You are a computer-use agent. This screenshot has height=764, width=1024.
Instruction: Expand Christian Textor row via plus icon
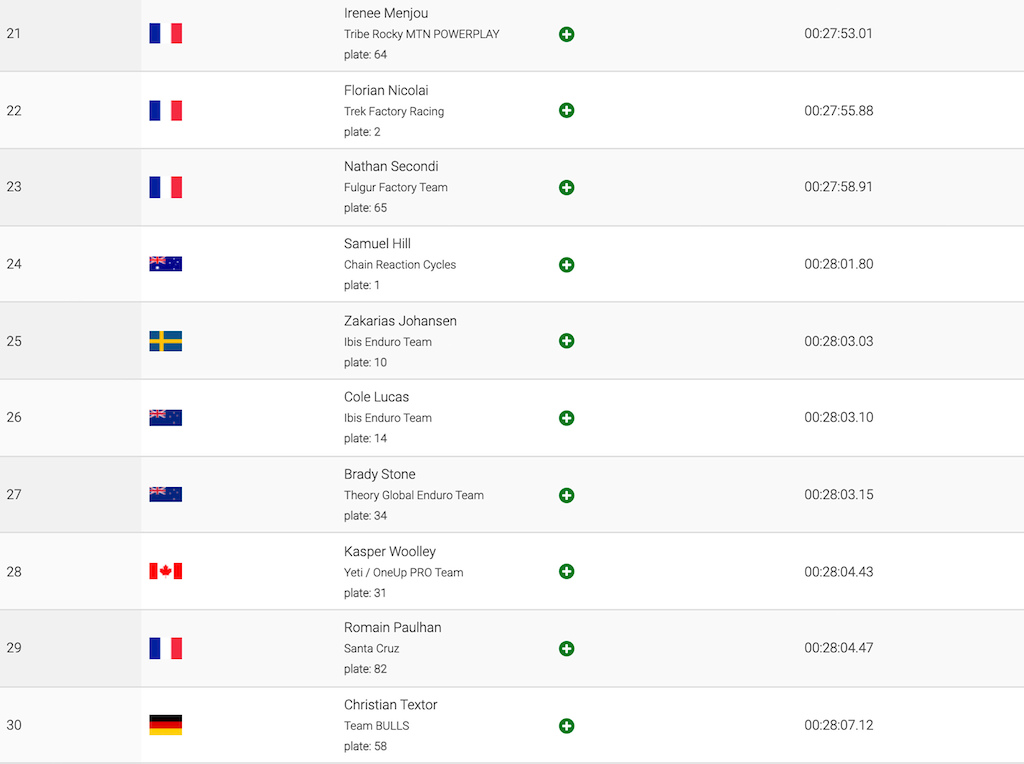(566, 725)
